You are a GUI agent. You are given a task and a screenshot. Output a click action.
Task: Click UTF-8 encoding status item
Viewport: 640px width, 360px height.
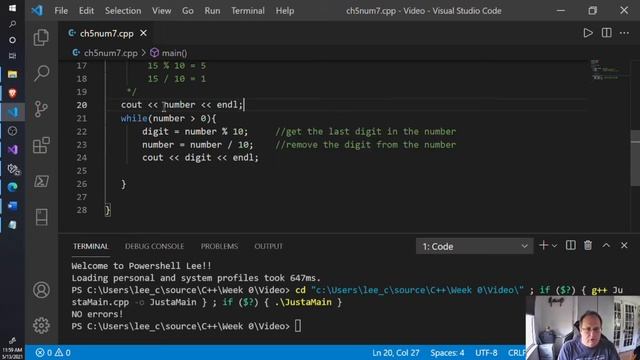(x=486, y=353)
